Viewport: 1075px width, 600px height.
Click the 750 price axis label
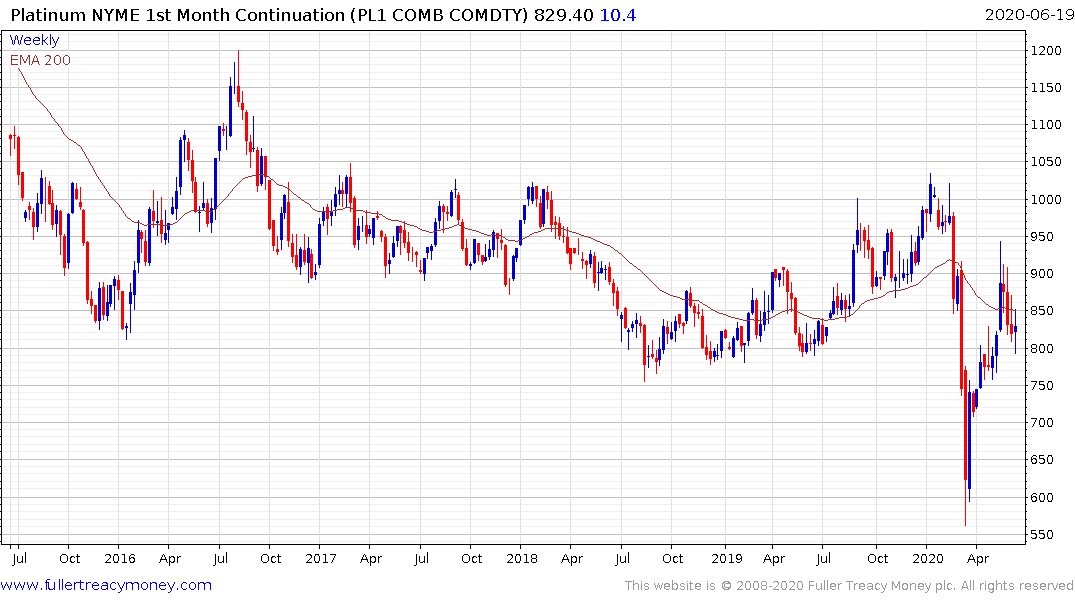click(1042, 385)
